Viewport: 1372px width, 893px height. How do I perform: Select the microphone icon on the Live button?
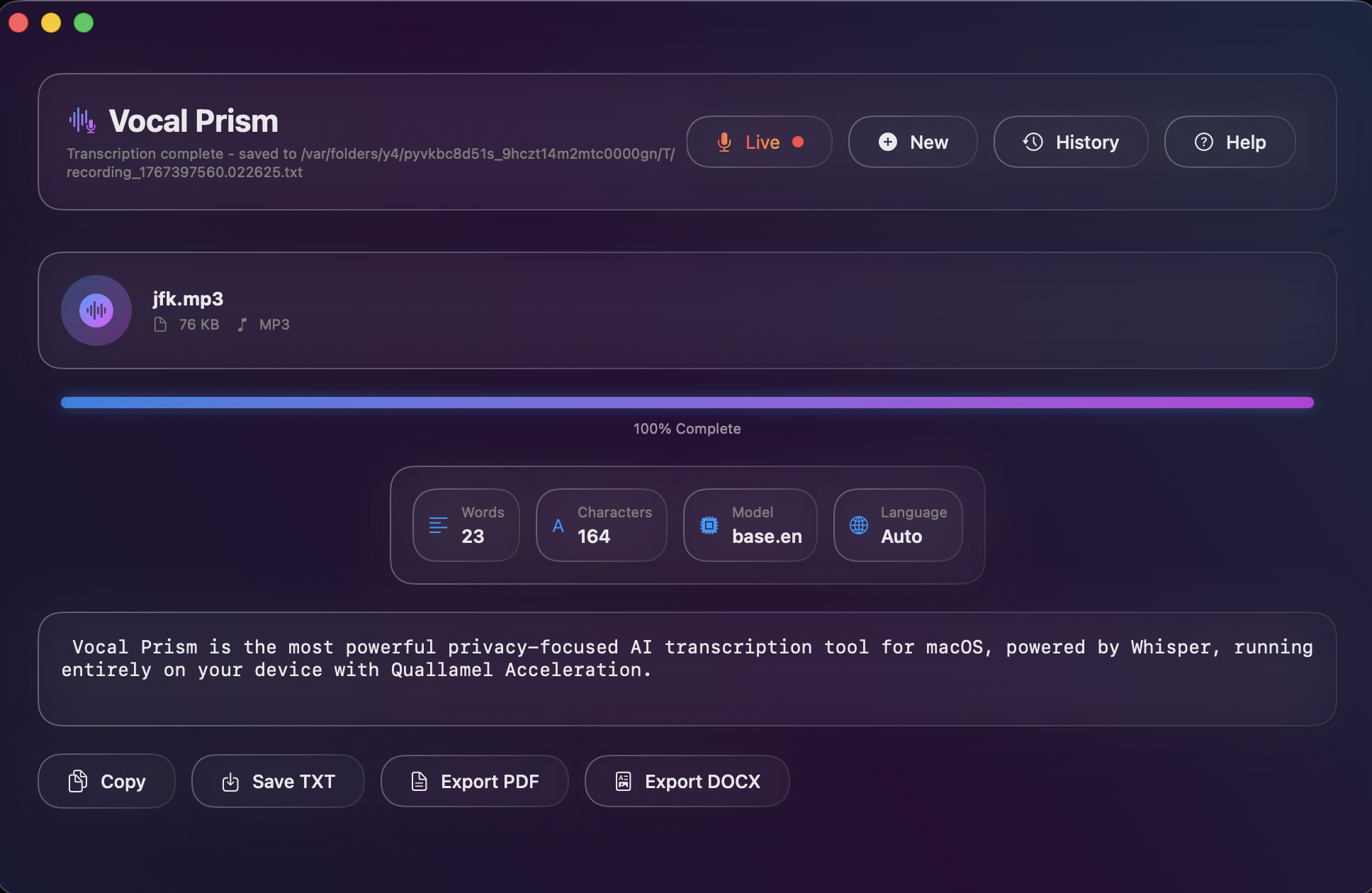click(x=724, y=142)
